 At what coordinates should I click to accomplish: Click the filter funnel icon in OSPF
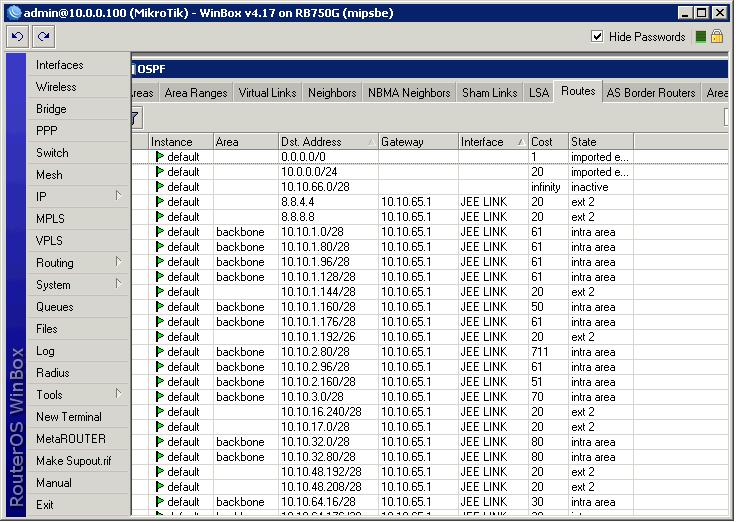[x=136, y=118]
